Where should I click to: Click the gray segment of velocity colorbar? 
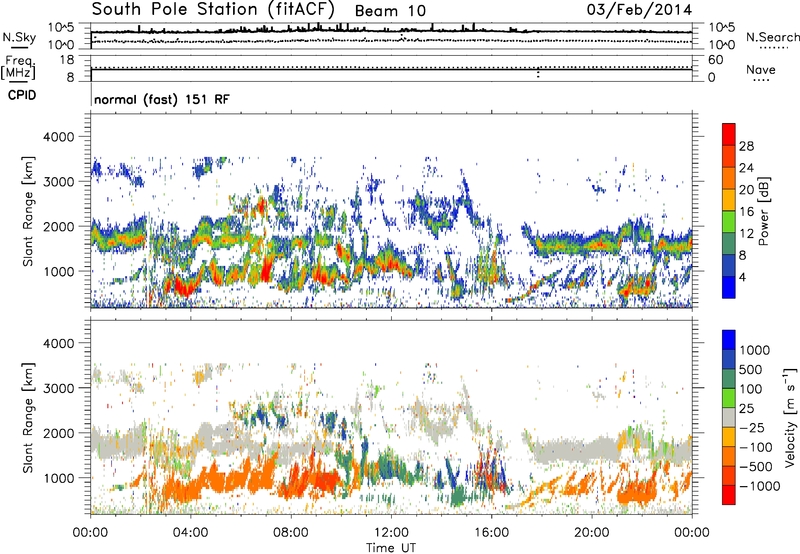pyautogui.click(x=729, y=417)
